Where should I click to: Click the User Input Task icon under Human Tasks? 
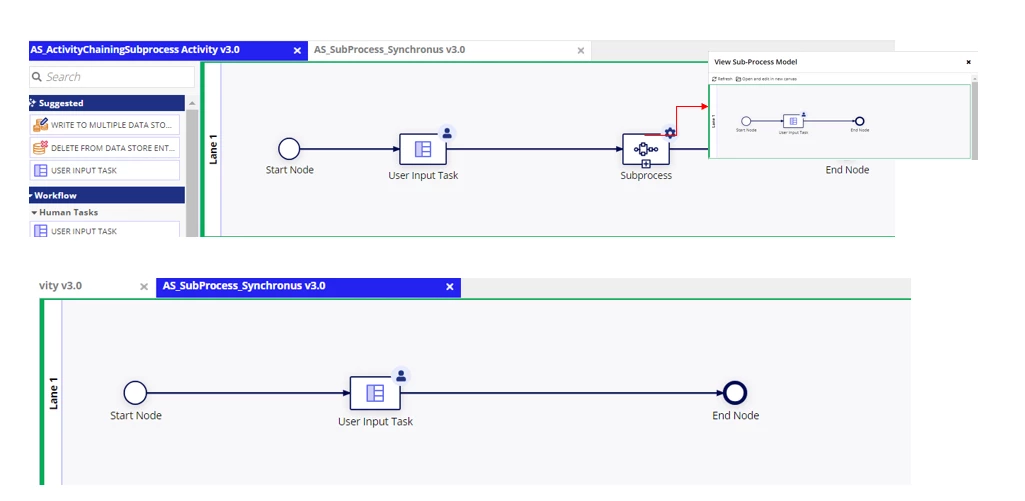pos(41,231)
